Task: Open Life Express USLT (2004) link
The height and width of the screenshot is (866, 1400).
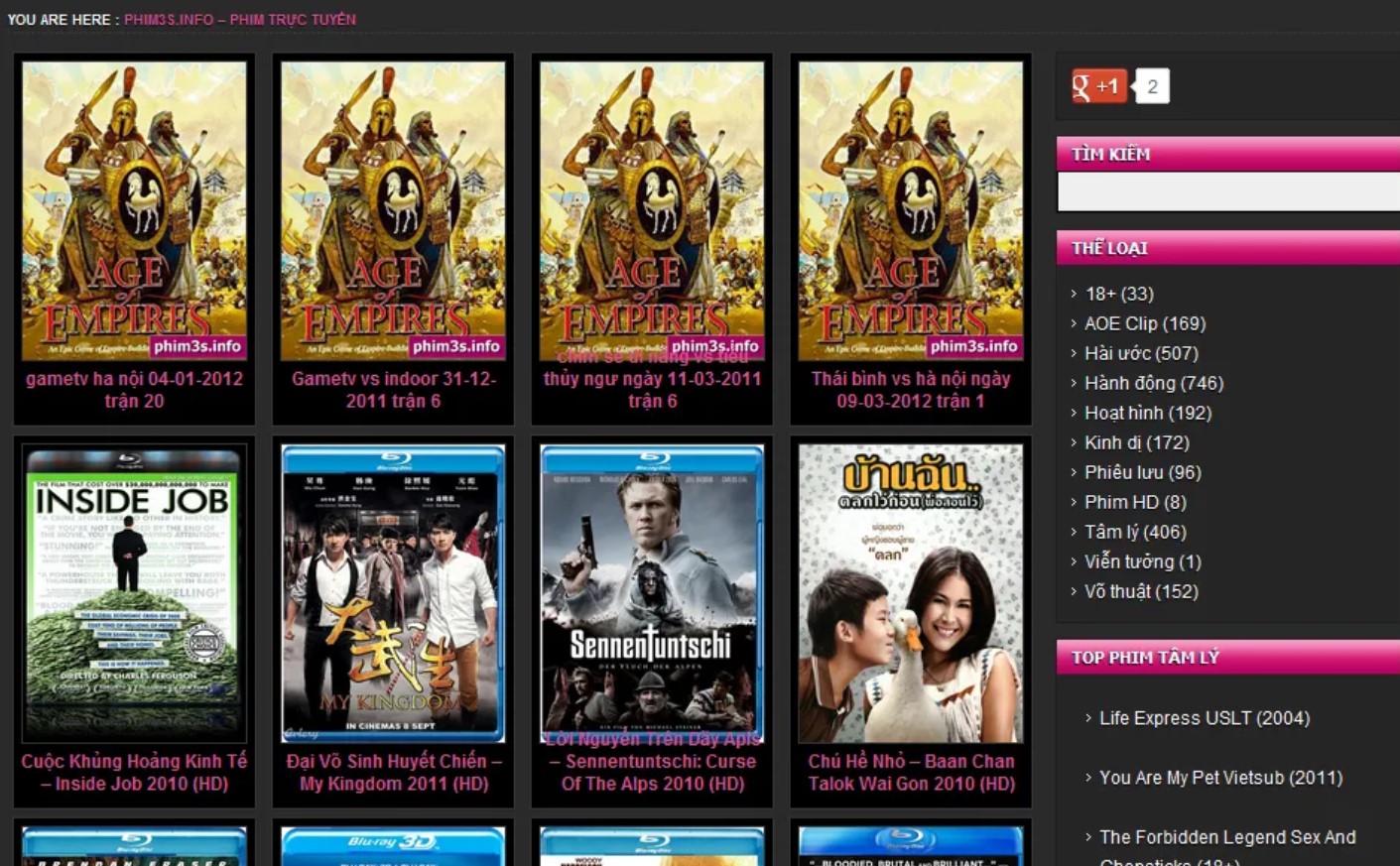Action: (1204, 718)
